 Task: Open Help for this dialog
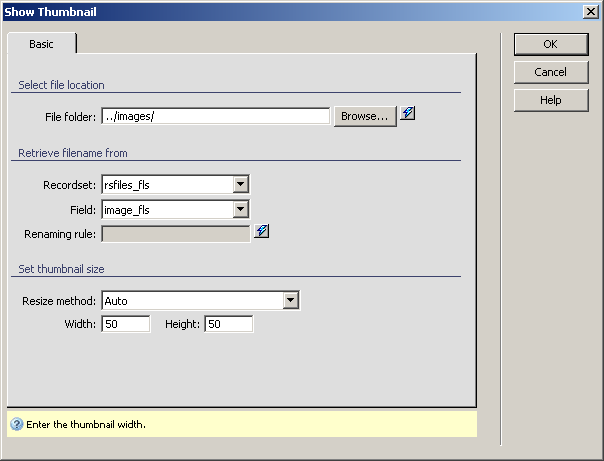[550, 100]
